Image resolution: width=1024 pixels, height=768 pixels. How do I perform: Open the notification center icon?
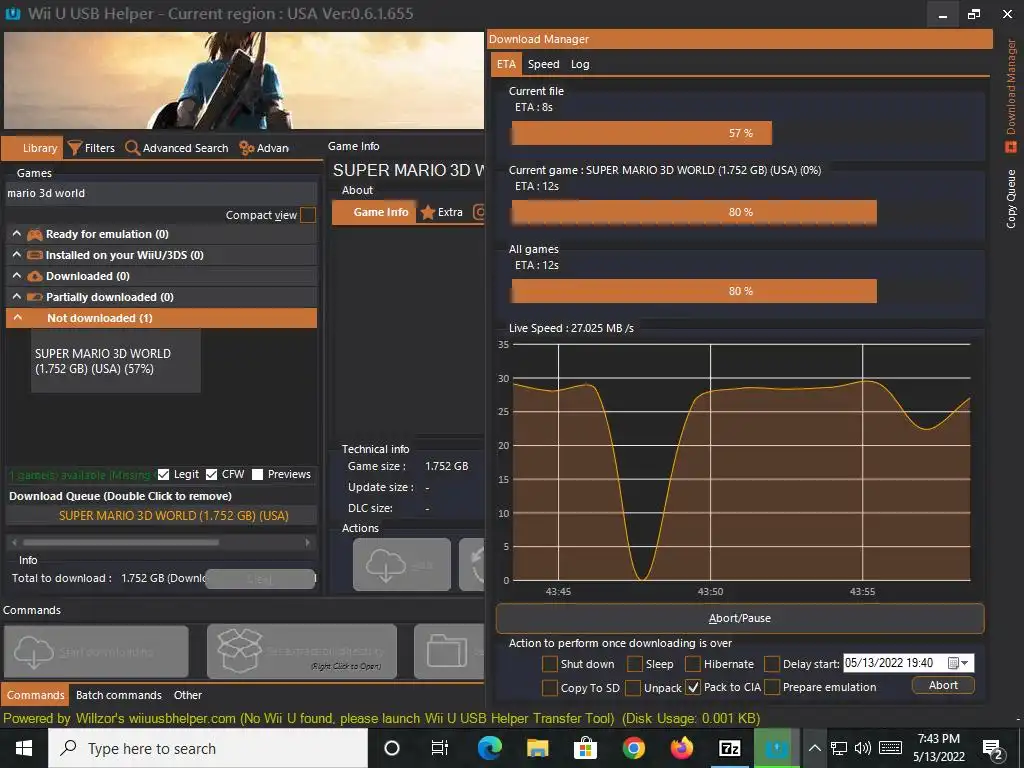tap(993, 750)
